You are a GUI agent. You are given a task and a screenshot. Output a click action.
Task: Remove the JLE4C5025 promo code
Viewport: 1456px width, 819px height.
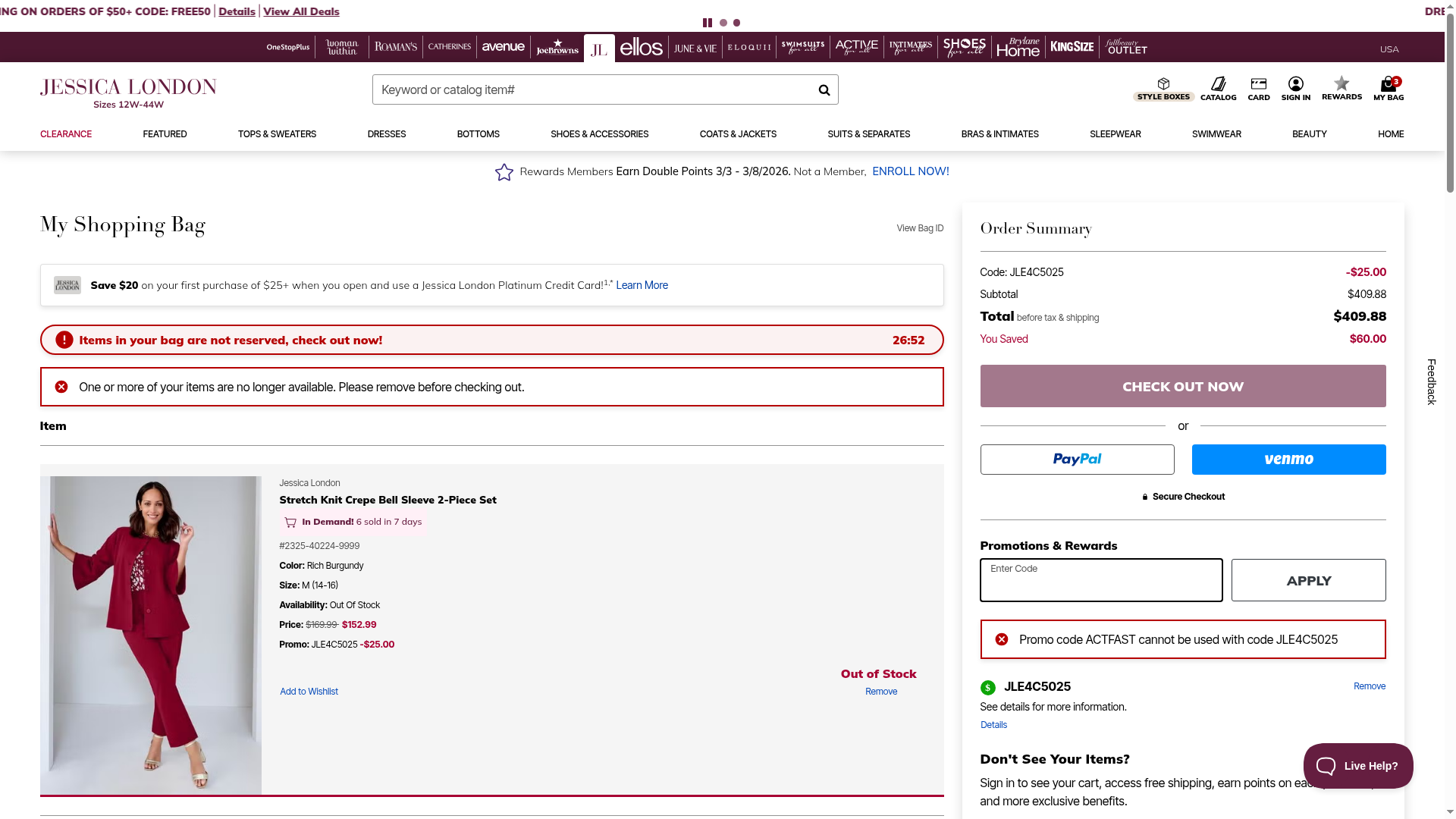(x=1369, y=686)
